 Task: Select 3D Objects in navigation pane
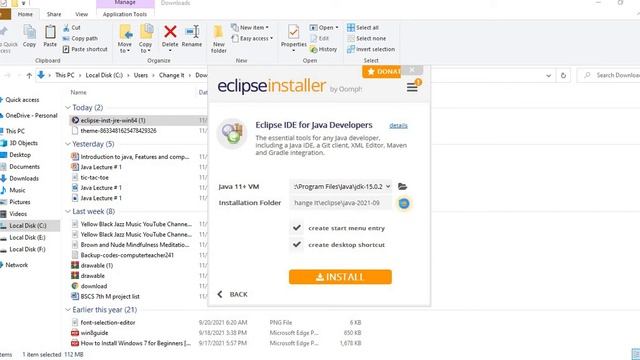(x=24, y=143)
